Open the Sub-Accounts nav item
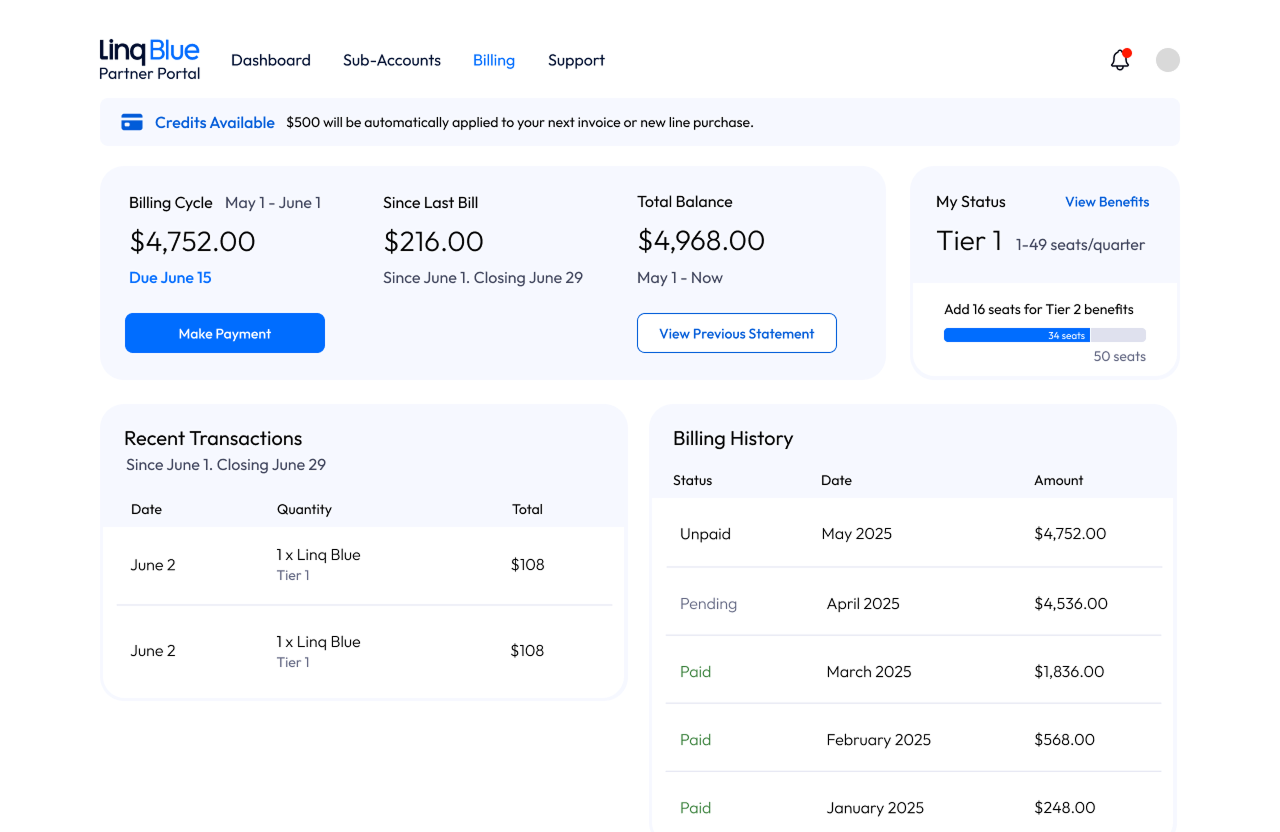The image size is (1280, 832). 392,60
